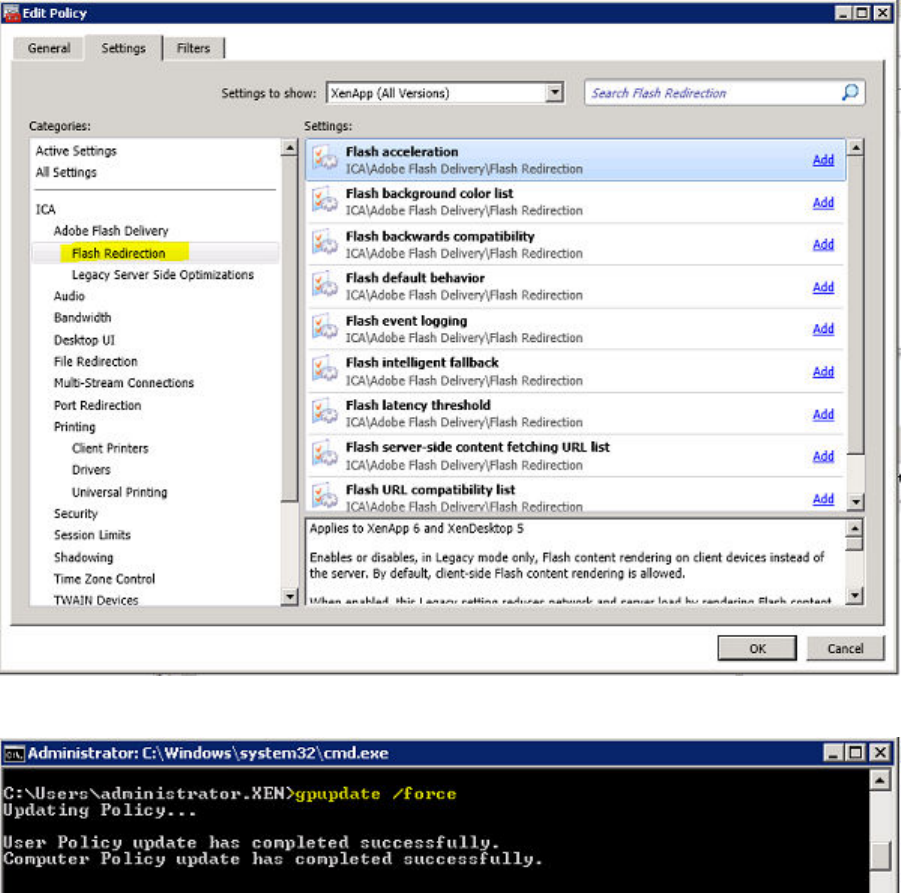The height and width of the screenshot is (893, 901).
Task: Select the Session Limits category
Action: pyautogui.click(x=92, y=536)
